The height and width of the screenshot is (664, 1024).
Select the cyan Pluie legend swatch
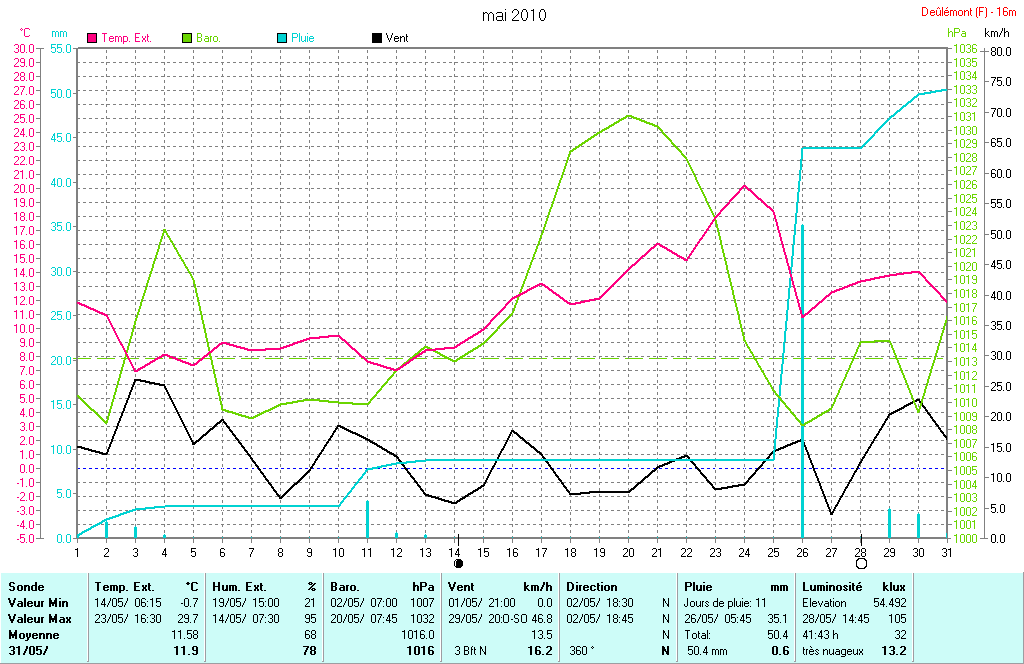(282, 38)
